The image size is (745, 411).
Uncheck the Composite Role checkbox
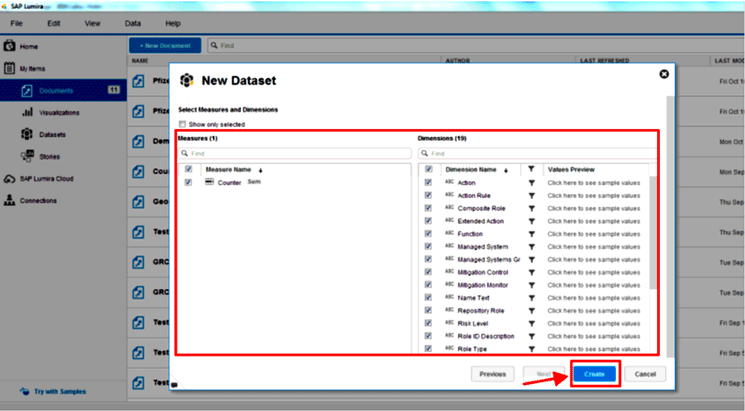click(429, 208)
